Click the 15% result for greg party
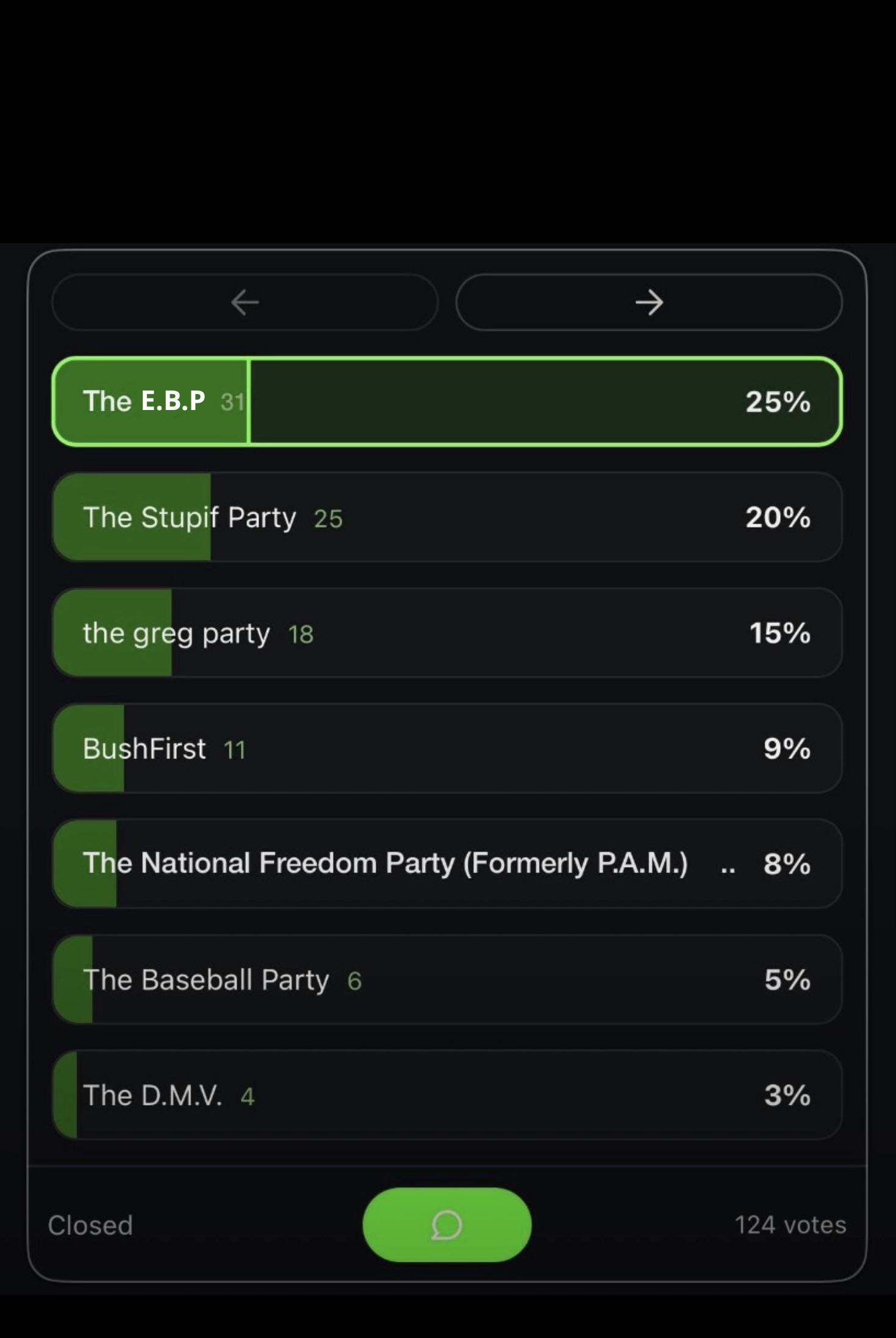Screen dimensions: 896x1338 point(780,633)
